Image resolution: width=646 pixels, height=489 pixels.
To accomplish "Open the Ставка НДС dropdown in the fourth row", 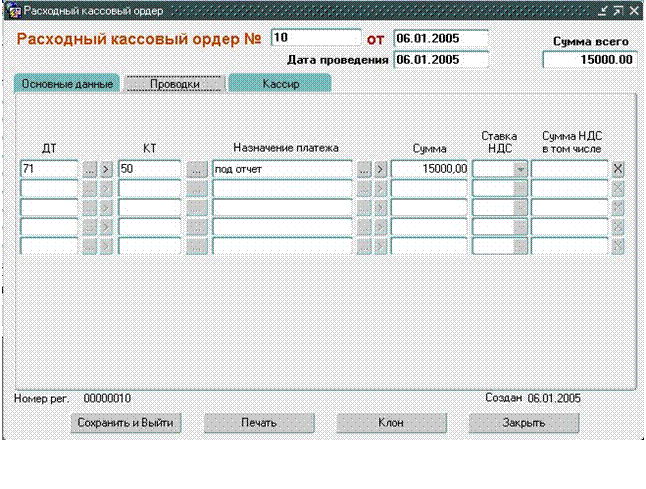I will tap(520, 227).
